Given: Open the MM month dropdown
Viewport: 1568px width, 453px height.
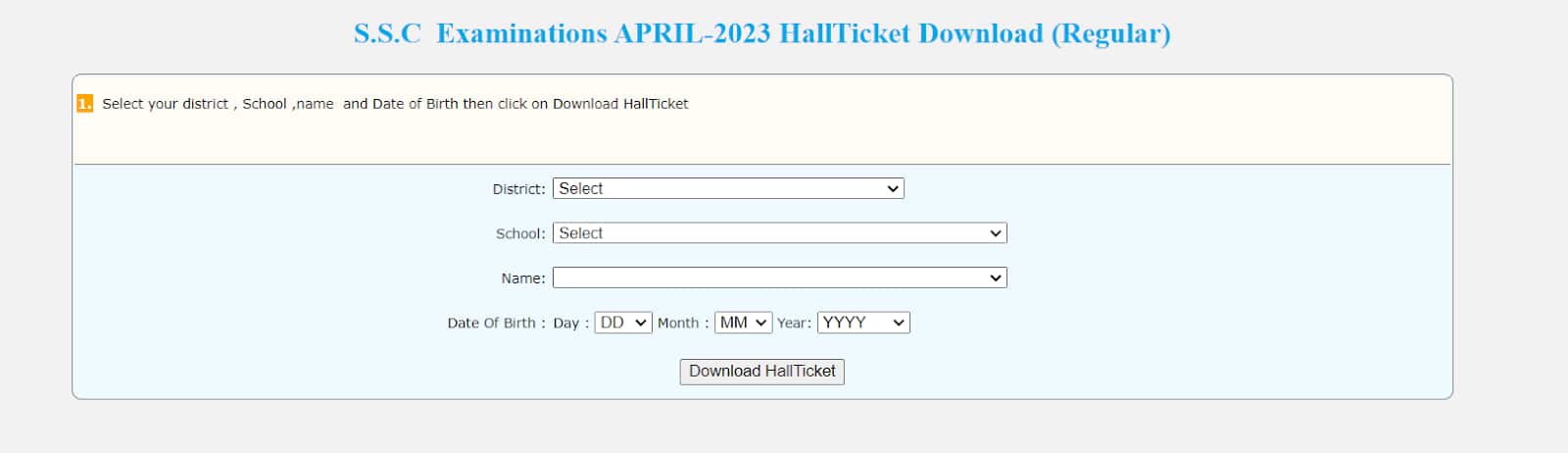Looking at the screenshot, I should (x=744, y=323).
